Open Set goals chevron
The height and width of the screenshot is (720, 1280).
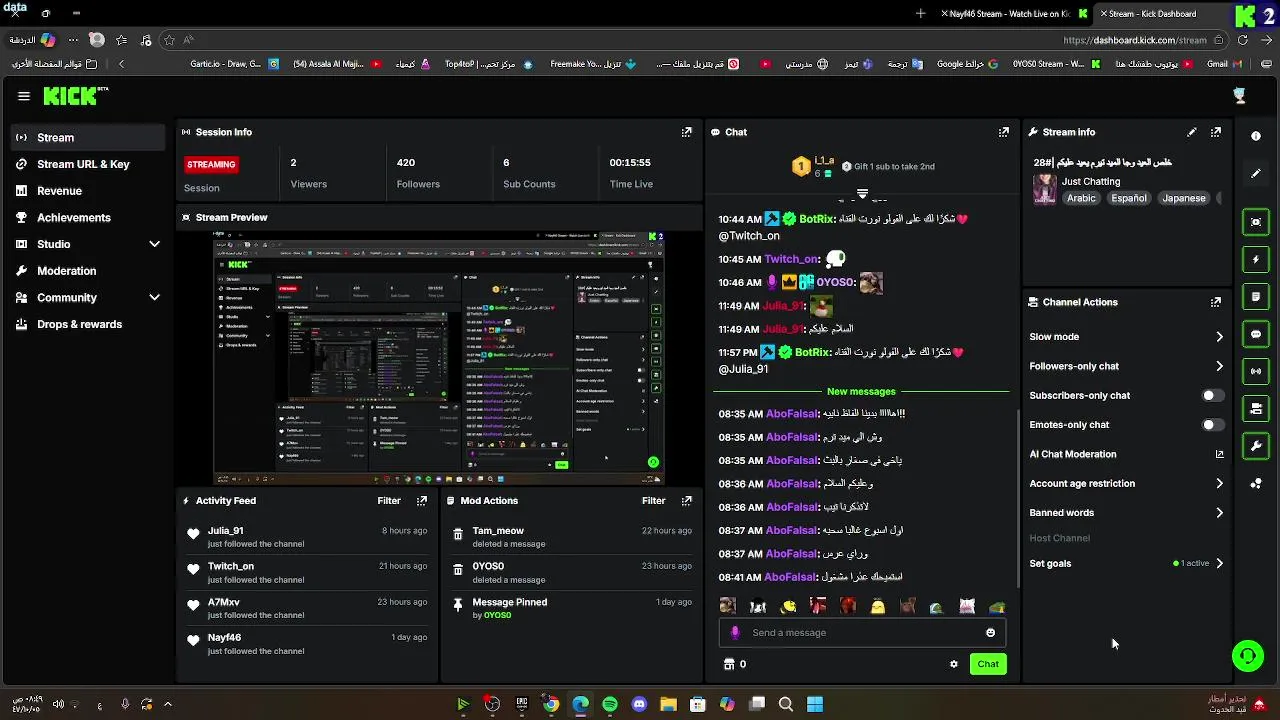[x=1219, y=564]
